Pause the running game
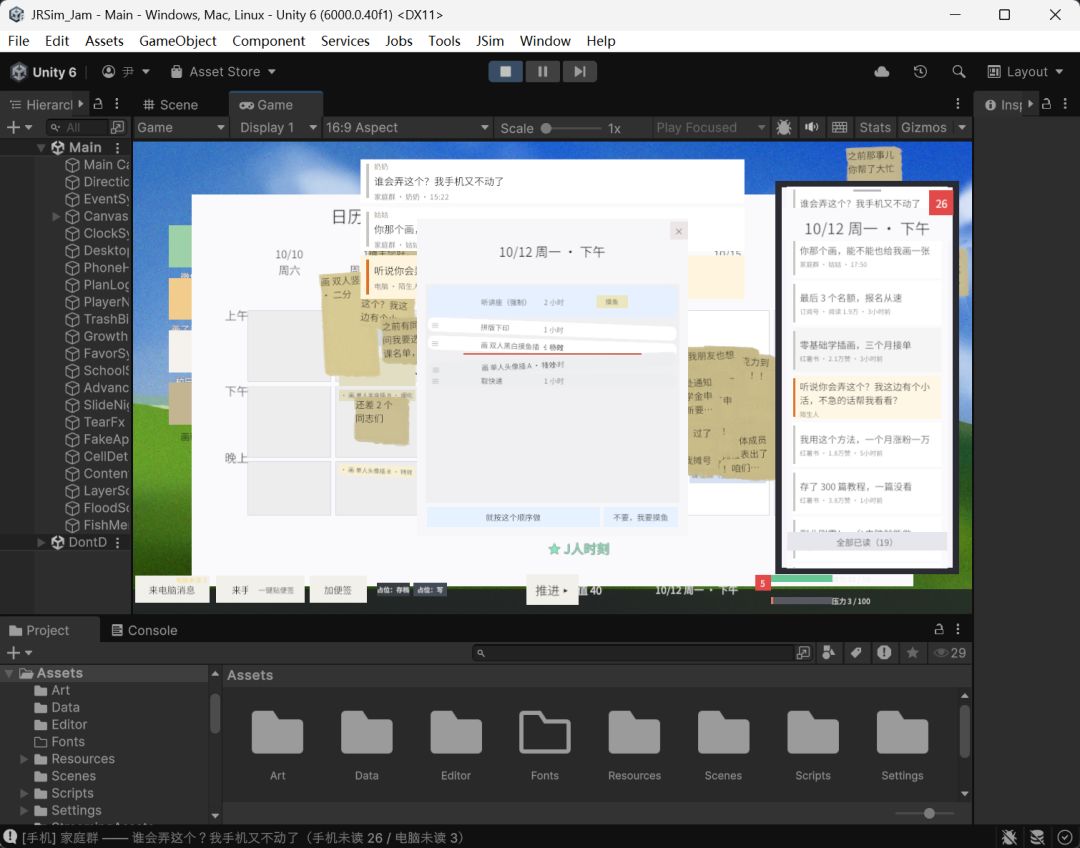 point(543,72)
